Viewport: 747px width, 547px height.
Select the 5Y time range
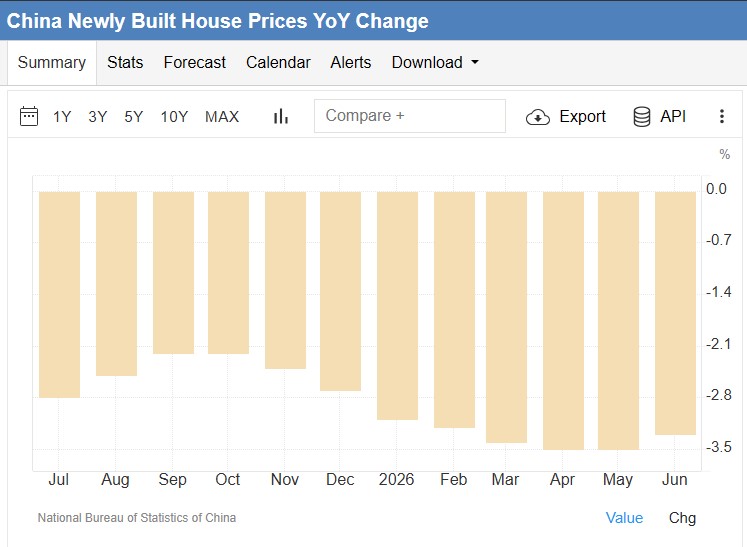point(133,117)
